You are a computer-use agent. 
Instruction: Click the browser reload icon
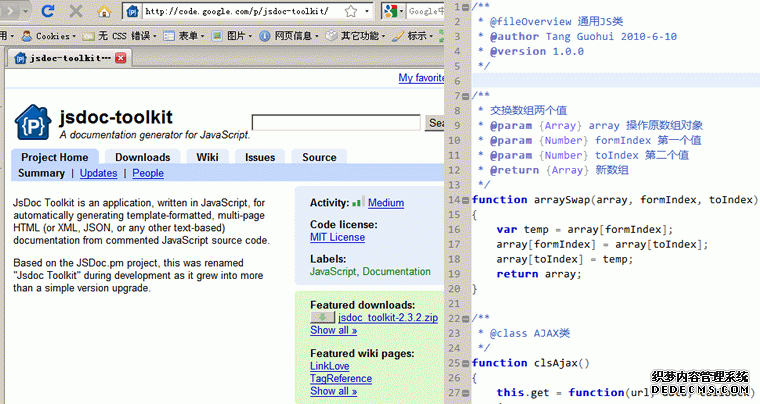pos(48,12)
